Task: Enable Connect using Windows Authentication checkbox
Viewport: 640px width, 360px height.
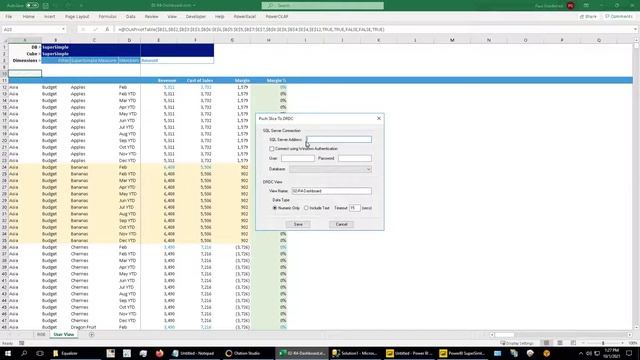Action: (271, 149)
